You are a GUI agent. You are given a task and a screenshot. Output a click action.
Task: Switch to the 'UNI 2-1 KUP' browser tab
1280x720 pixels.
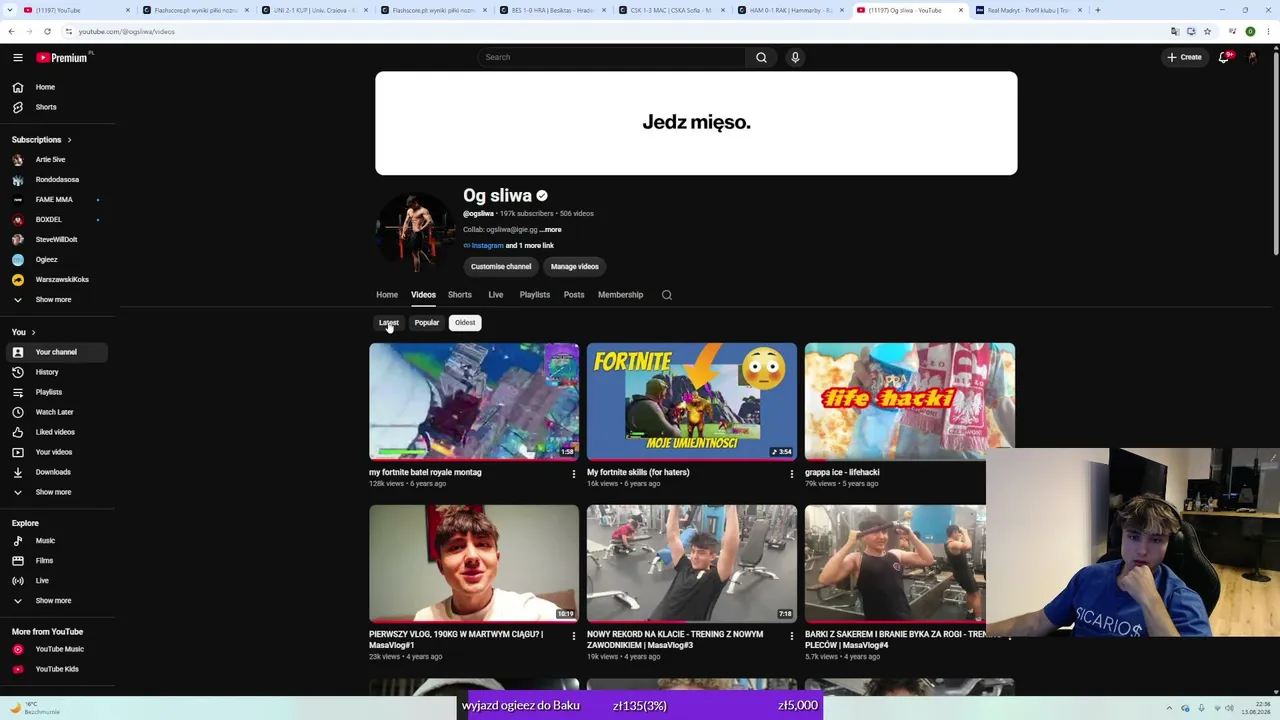pos(313,10)
